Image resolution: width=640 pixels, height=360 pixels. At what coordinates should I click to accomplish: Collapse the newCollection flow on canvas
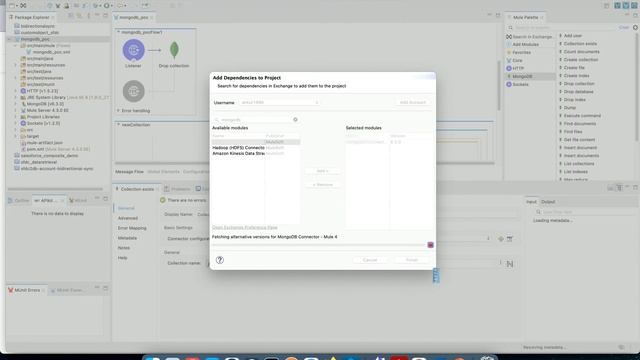118,125
